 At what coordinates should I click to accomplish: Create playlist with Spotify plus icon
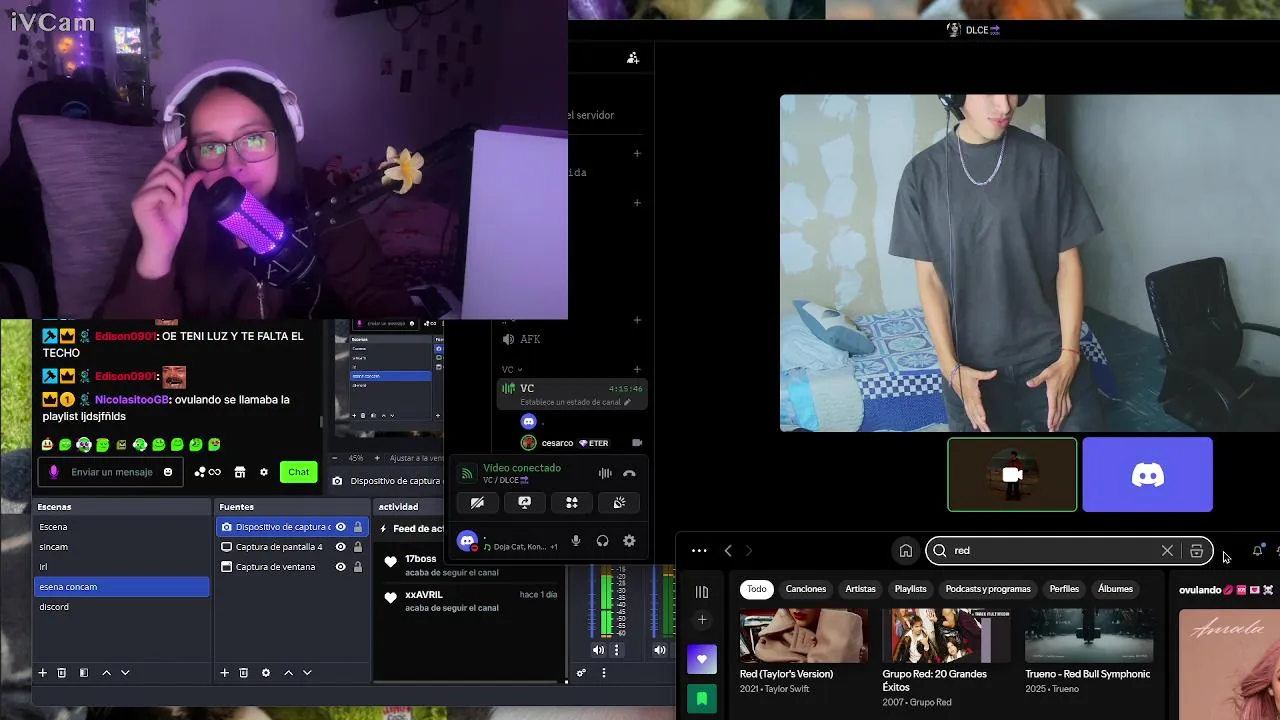(702, 620)
